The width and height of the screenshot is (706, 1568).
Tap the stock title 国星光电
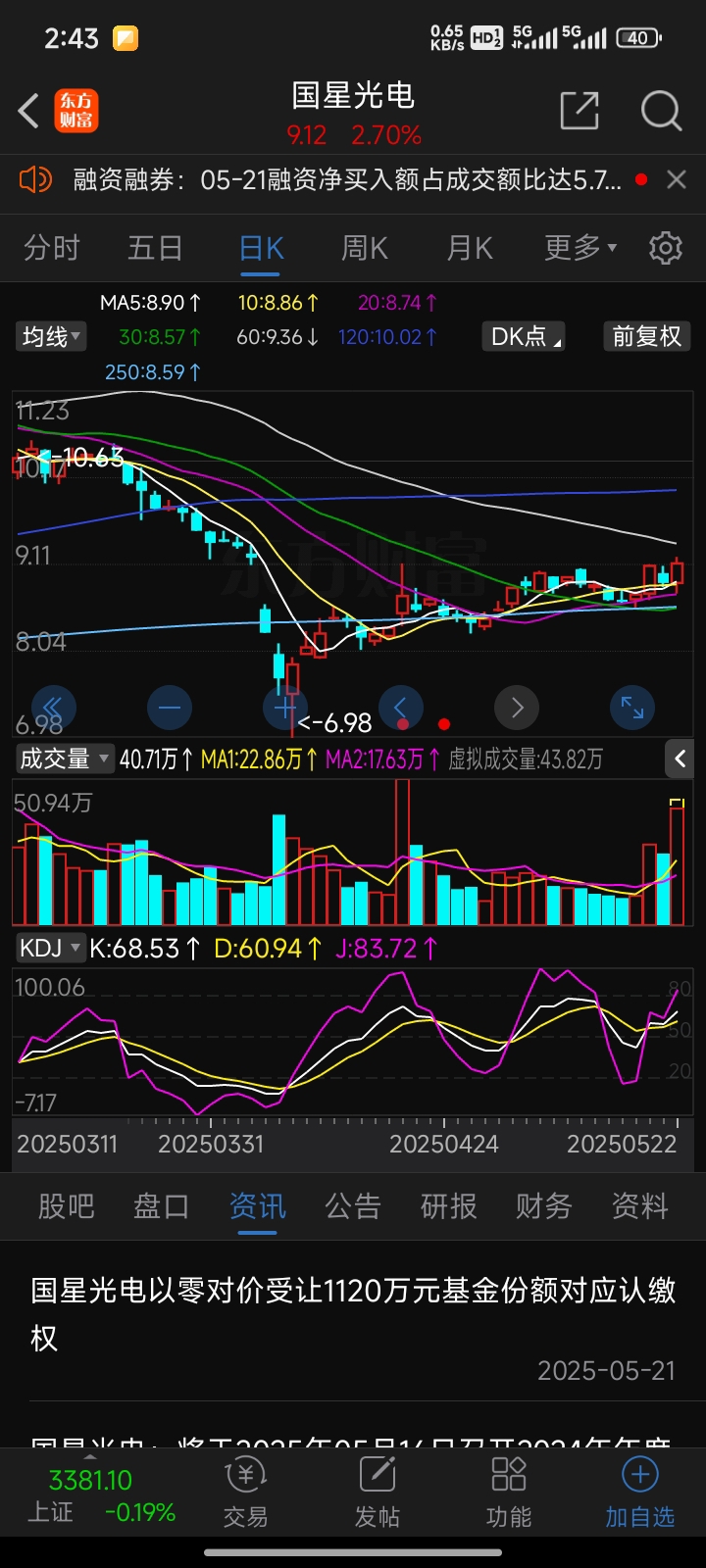(x=353, y=95)
